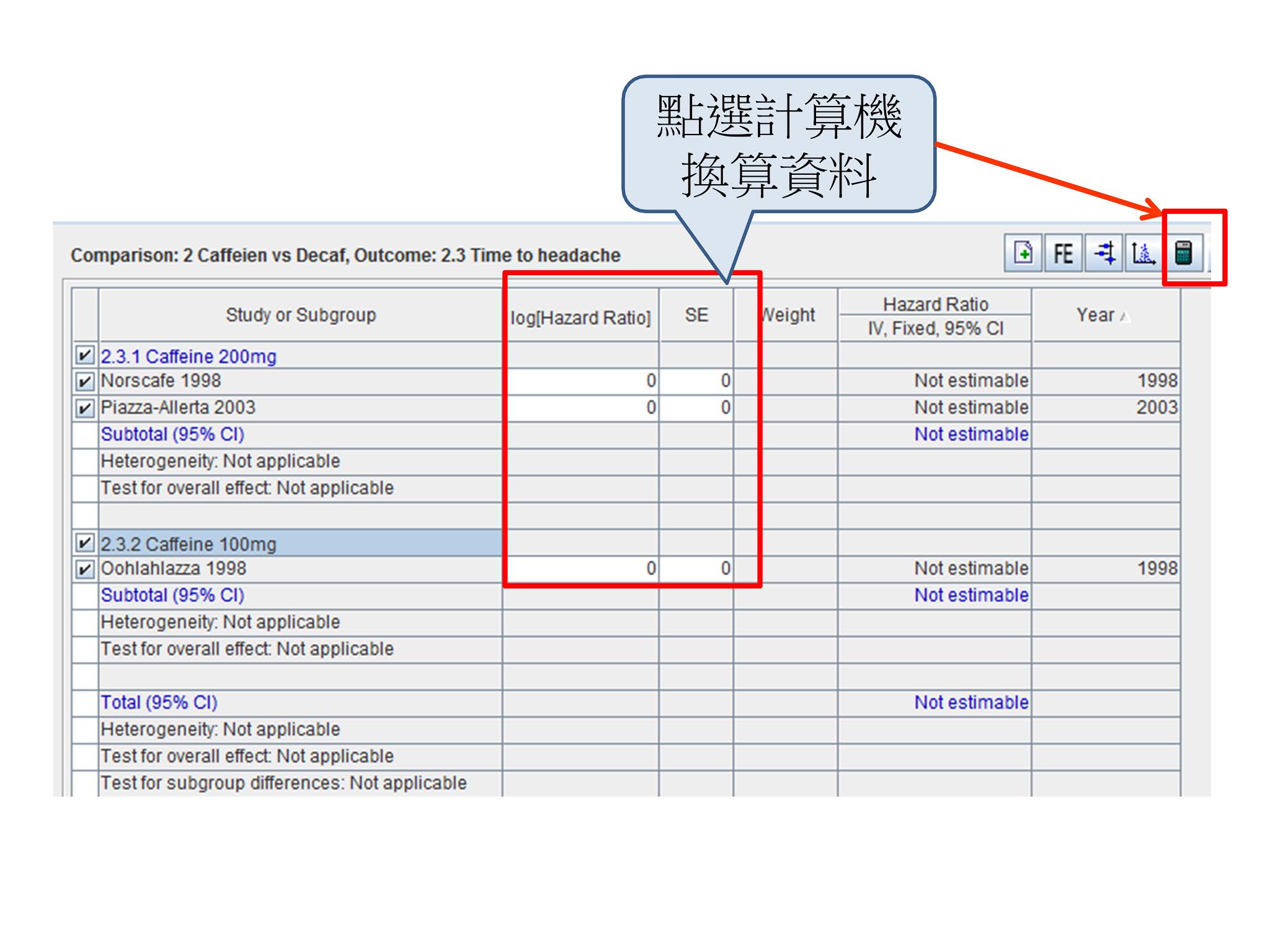
Task: Open the calculator tool icon
Action: point(1183,253)
